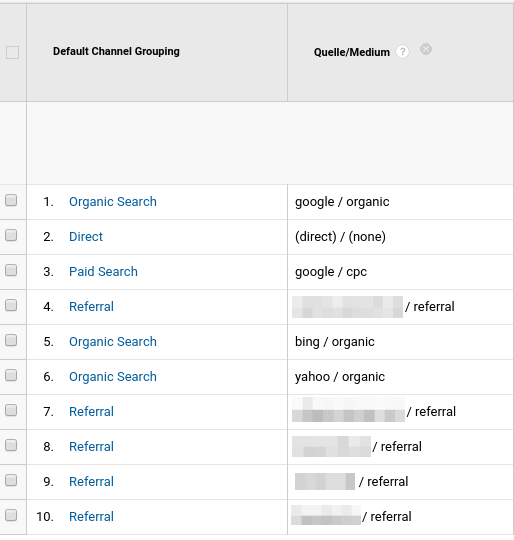This screenshot has height=540, width=514.
Task: Open the Referral link in row 9
Action: [x=91, y=481]
